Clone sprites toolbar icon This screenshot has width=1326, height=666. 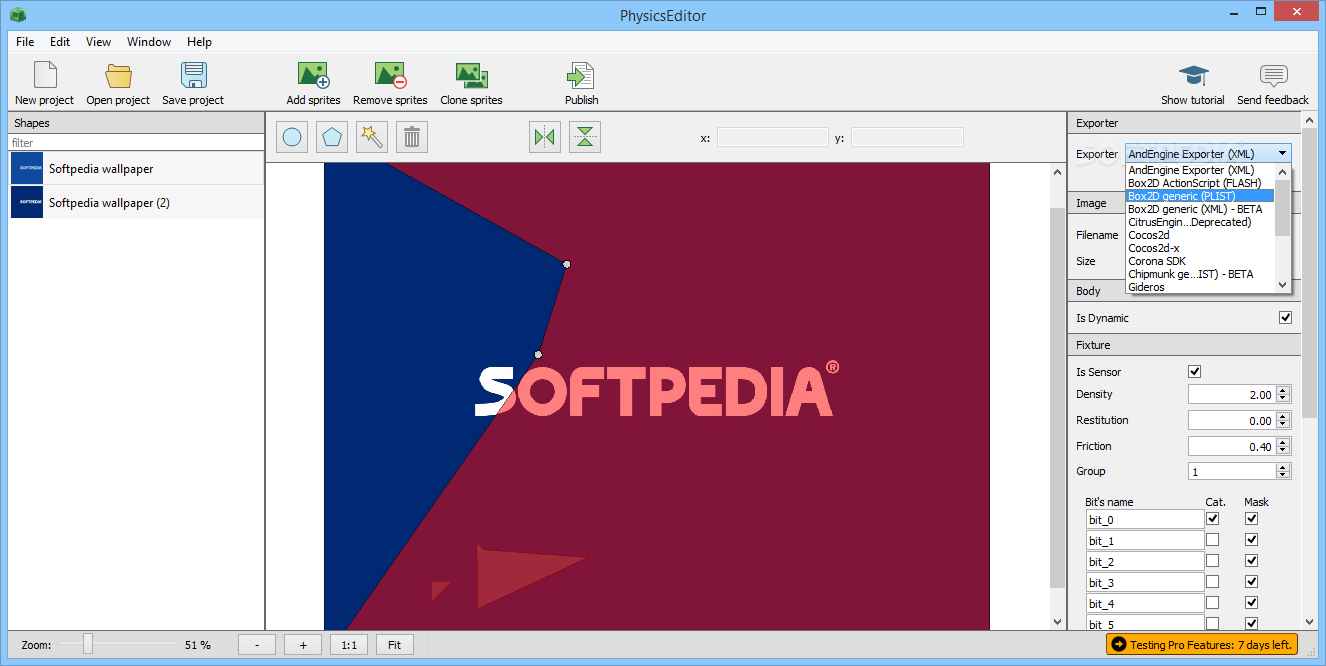(x=471, y=76)
